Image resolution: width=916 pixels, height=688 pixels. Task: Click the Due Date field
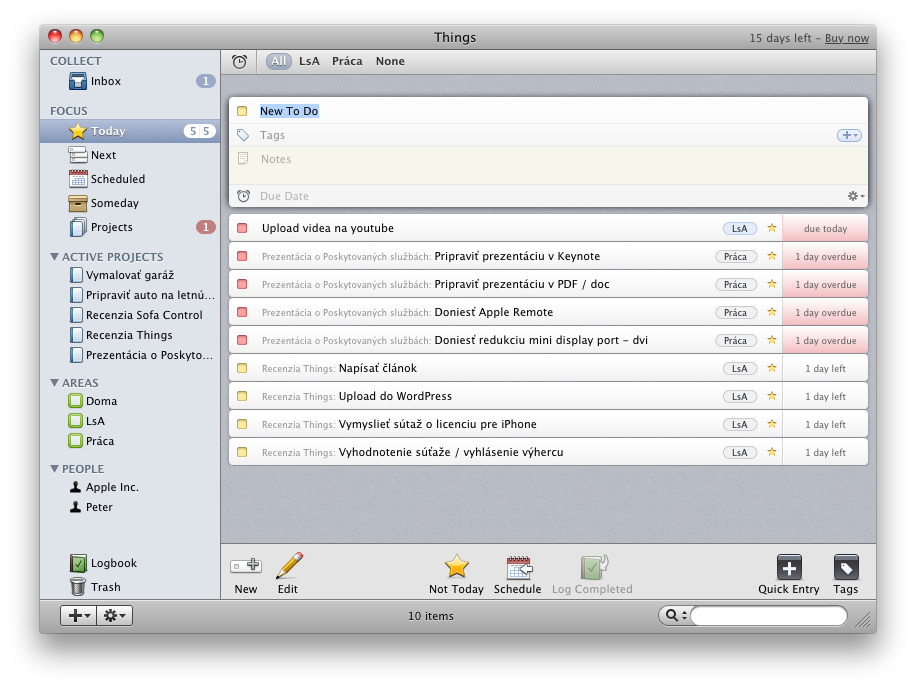548,196
